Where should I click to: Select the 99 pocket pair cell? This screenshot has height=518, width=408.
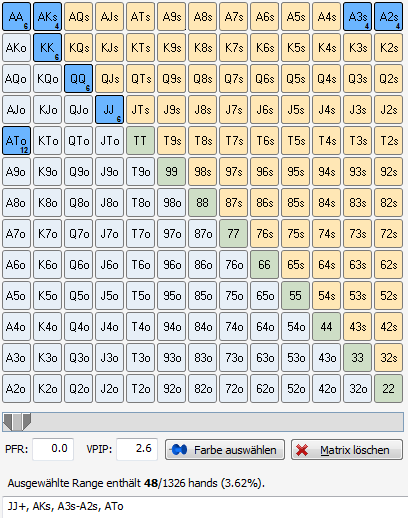(x=171, y=171)
